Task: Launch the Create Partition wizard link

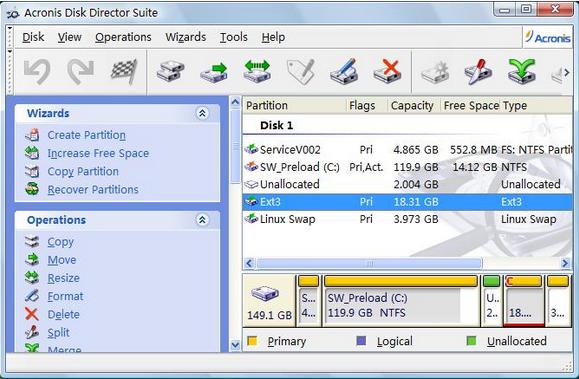Action: (86, 135)
